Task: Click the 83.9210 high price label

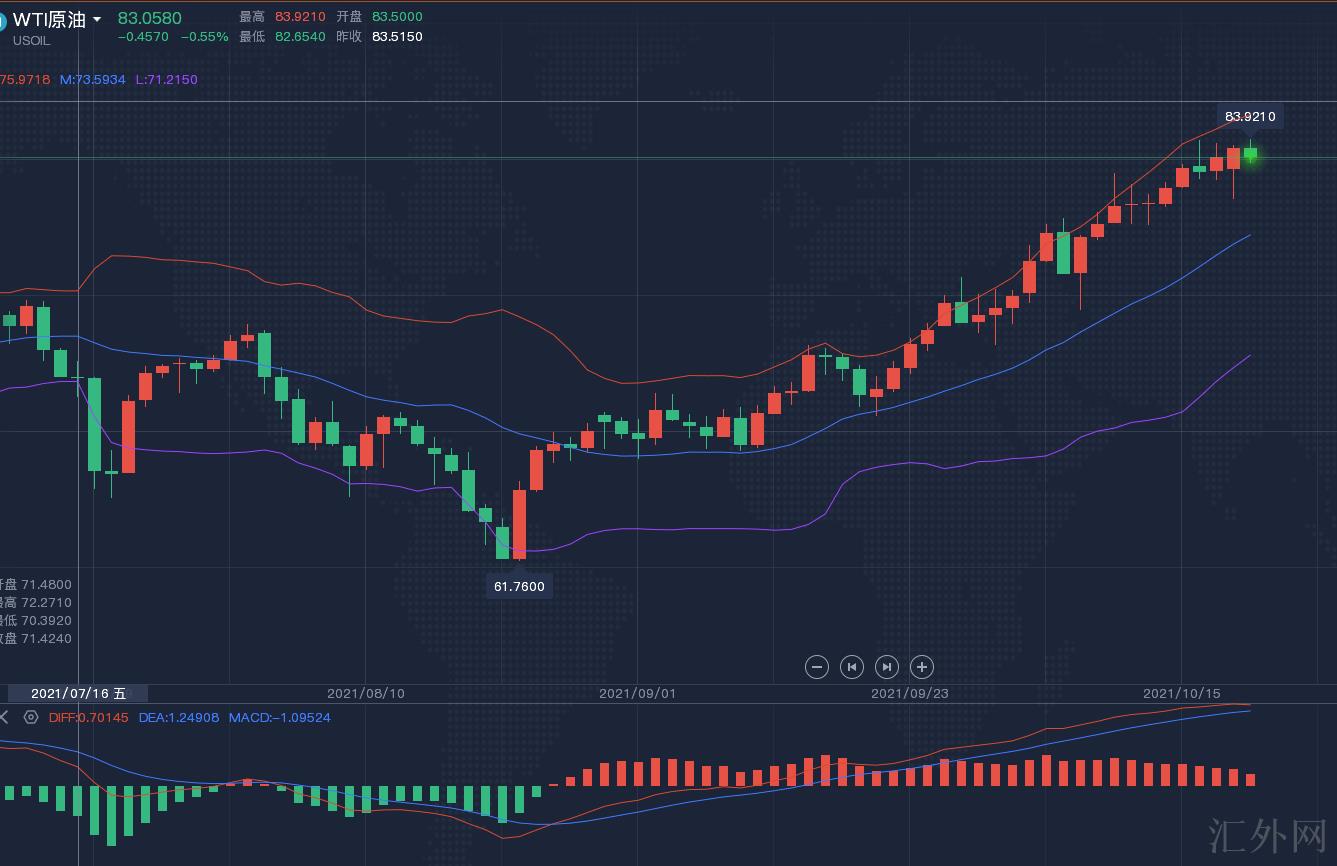Action: (x=1249, y=117)
